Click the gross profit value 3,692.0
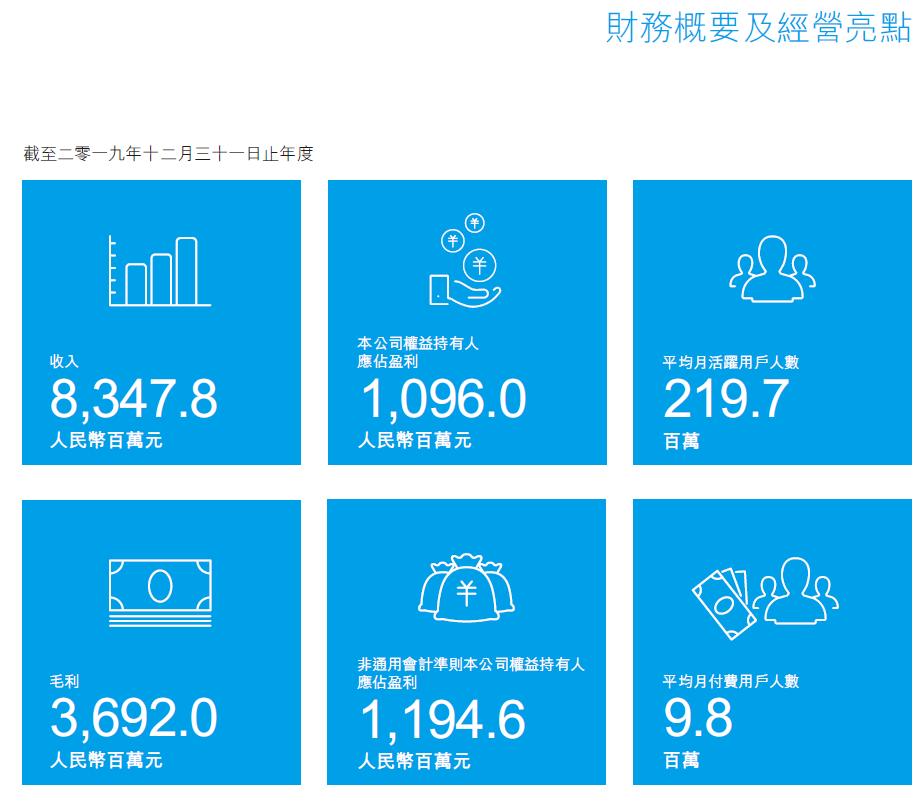 click(134, 718)
